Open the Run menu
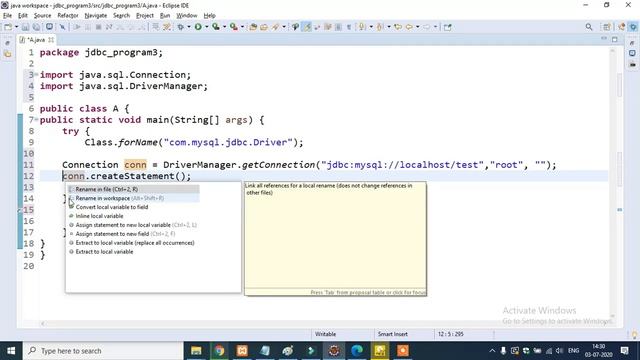 click(165, 16)
